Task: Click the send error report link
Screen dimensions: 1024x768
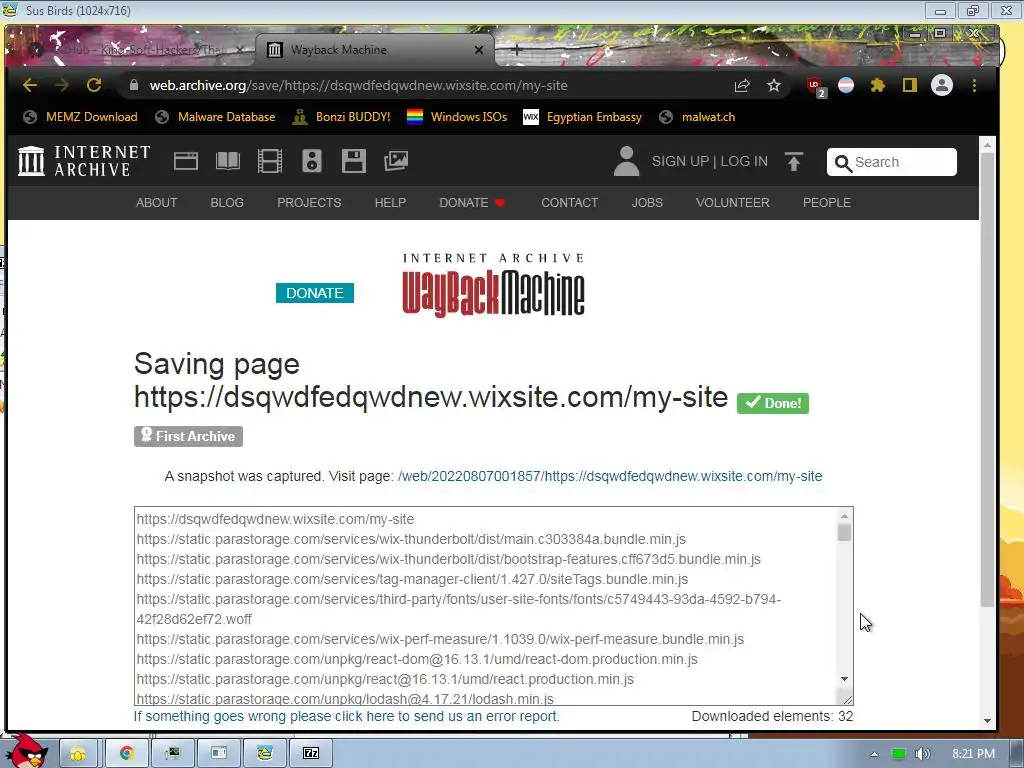Action: pyautogui.click(x=346, y=716)
